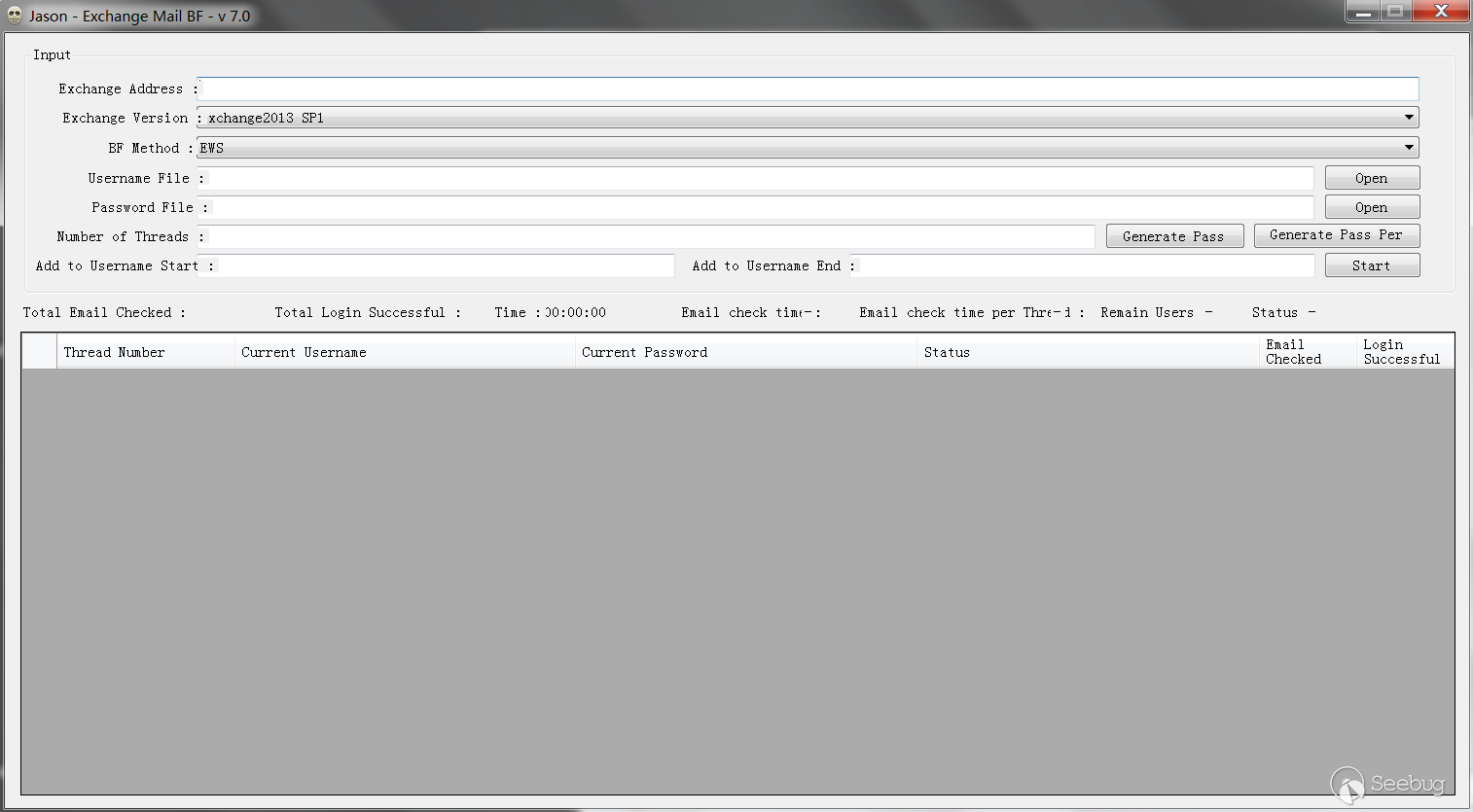Close the Exchange Mail BF window
Image resolution: width=1473 pixels, height=812 pixels.
[x=1441, y=12]
